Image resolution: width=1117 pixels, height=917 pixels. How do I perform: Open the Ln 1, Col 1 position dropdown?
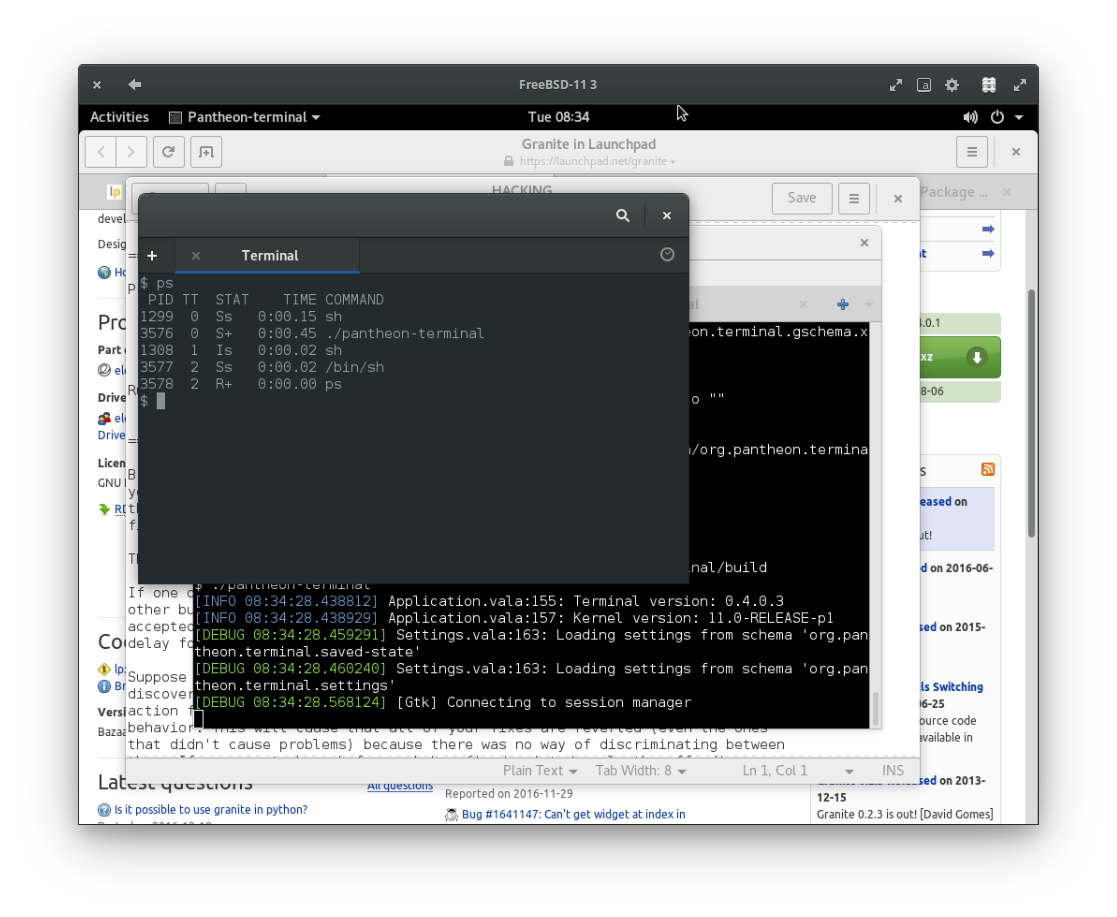pyautogui.click(x=796, y=770)
